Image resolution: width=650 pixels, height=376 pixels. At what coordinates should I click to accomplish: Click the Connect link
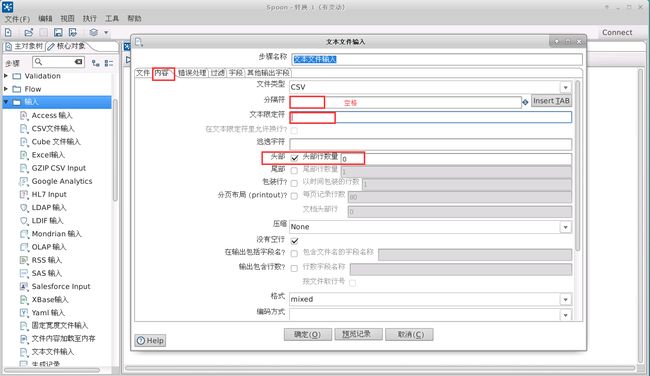(x=617, y=32)
